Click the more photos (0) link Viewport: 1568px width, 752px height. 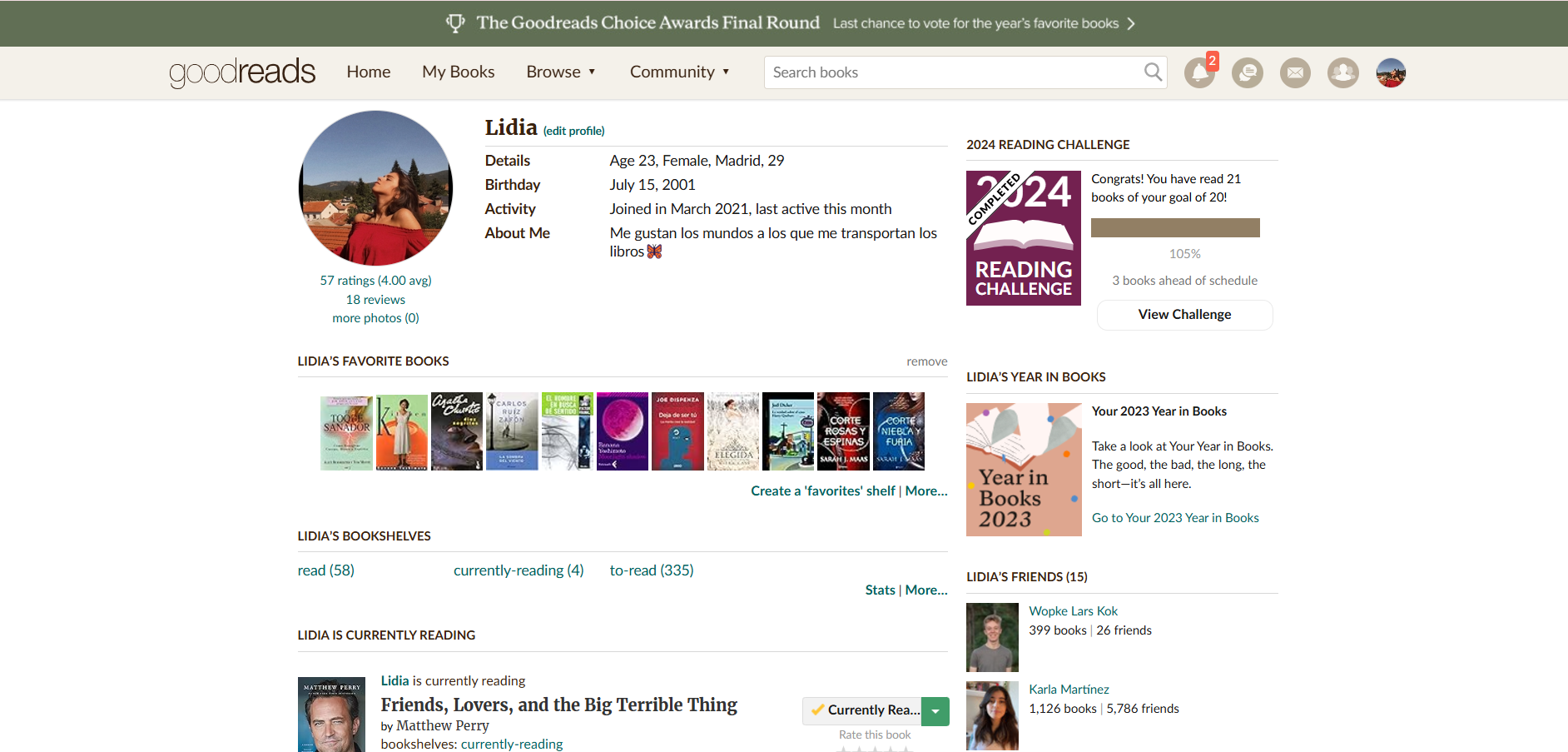pyautogui.click(x=375, y=318)
